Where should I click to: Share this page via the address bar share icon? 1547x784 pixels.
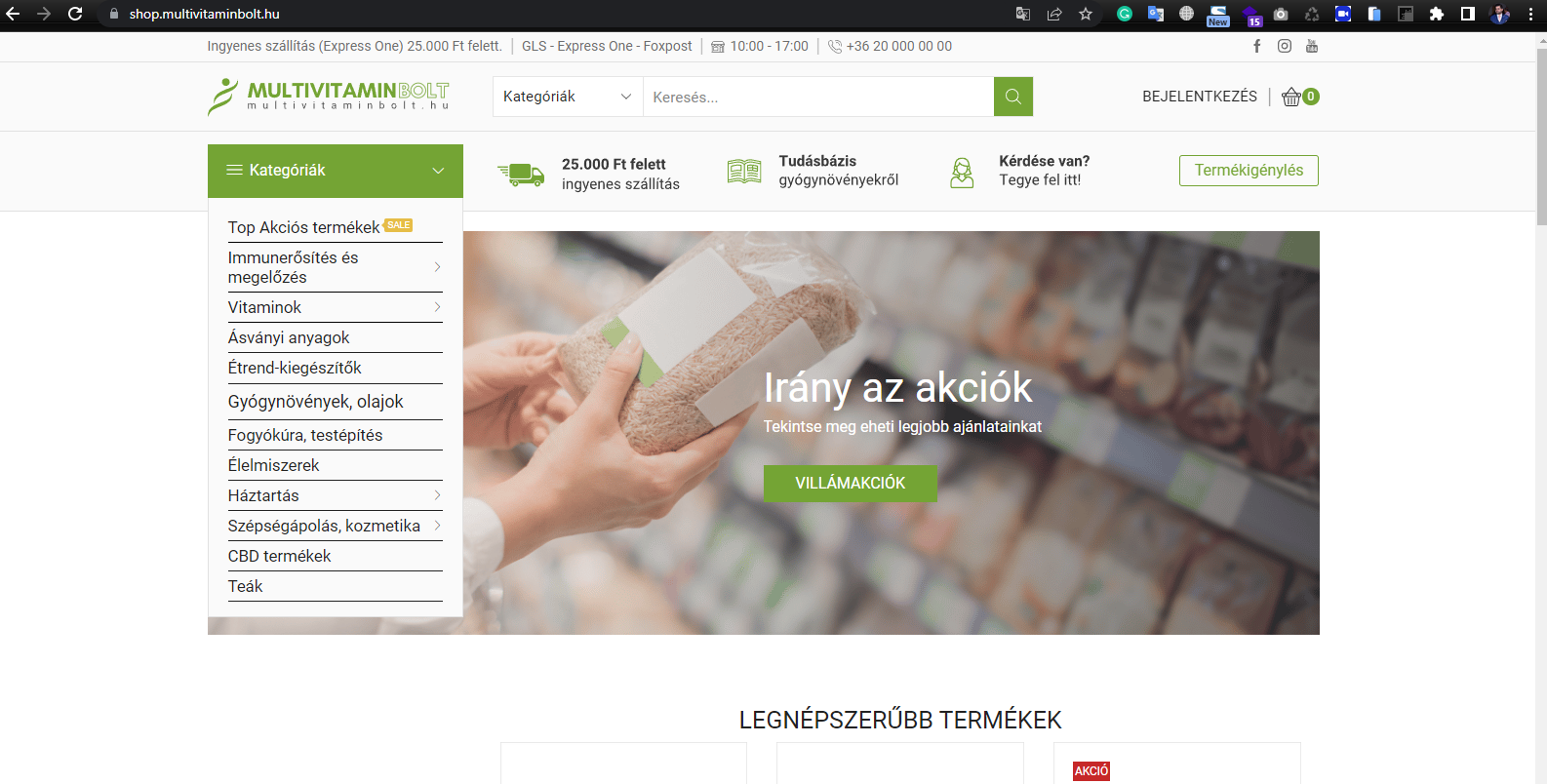1054,14
